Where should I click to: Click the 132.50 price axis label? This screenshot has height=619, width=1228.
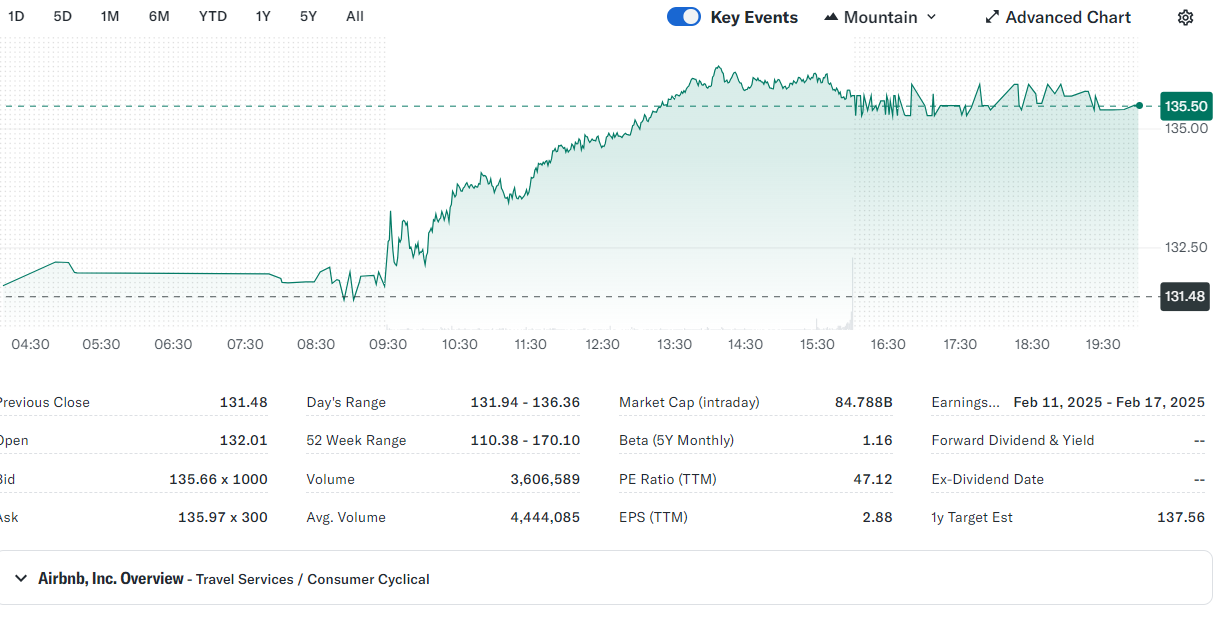pos(1186,247)
